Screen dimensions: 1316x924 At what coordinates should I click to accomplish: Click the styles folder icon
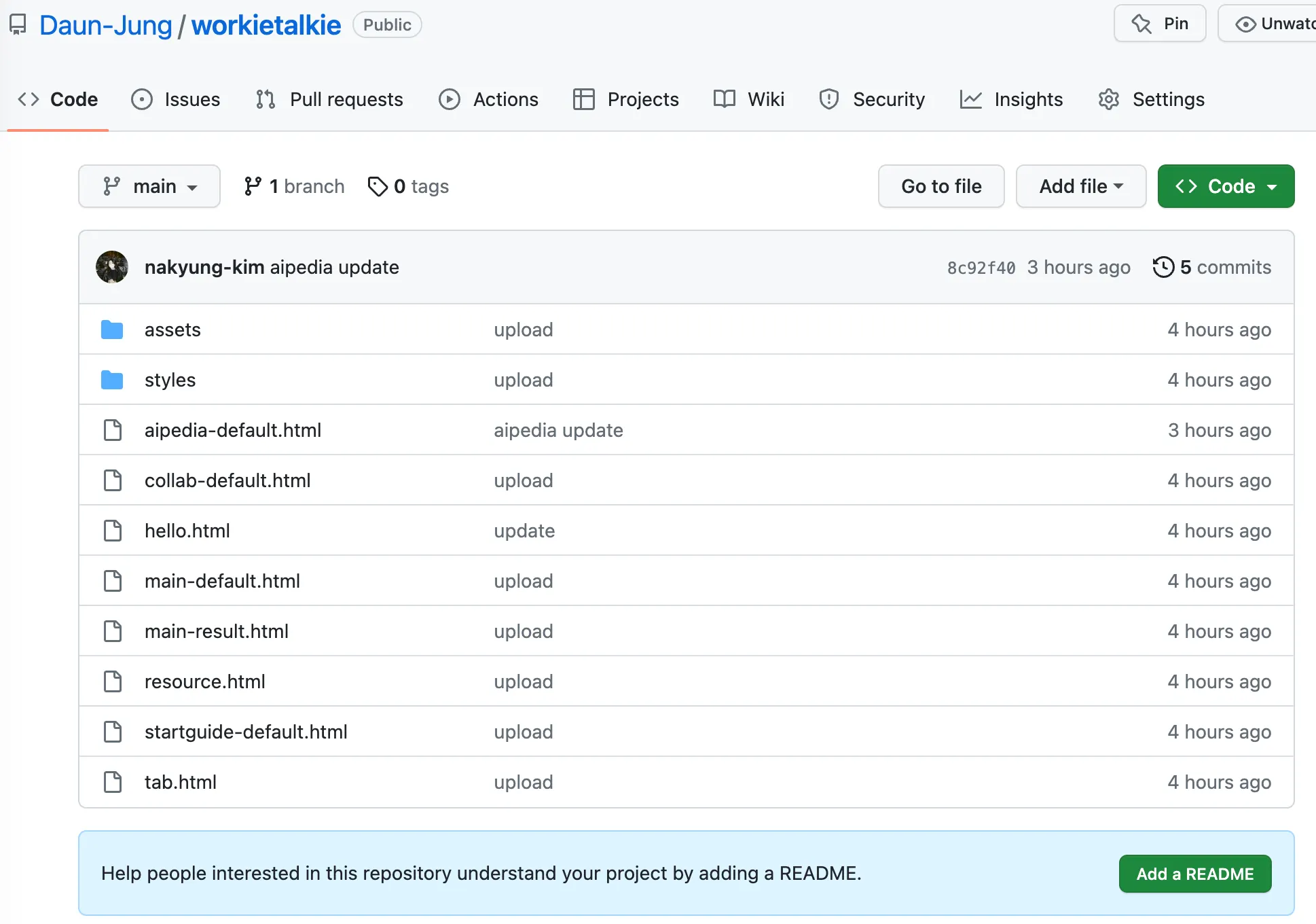pyautogui.click(x=112, y=380)
